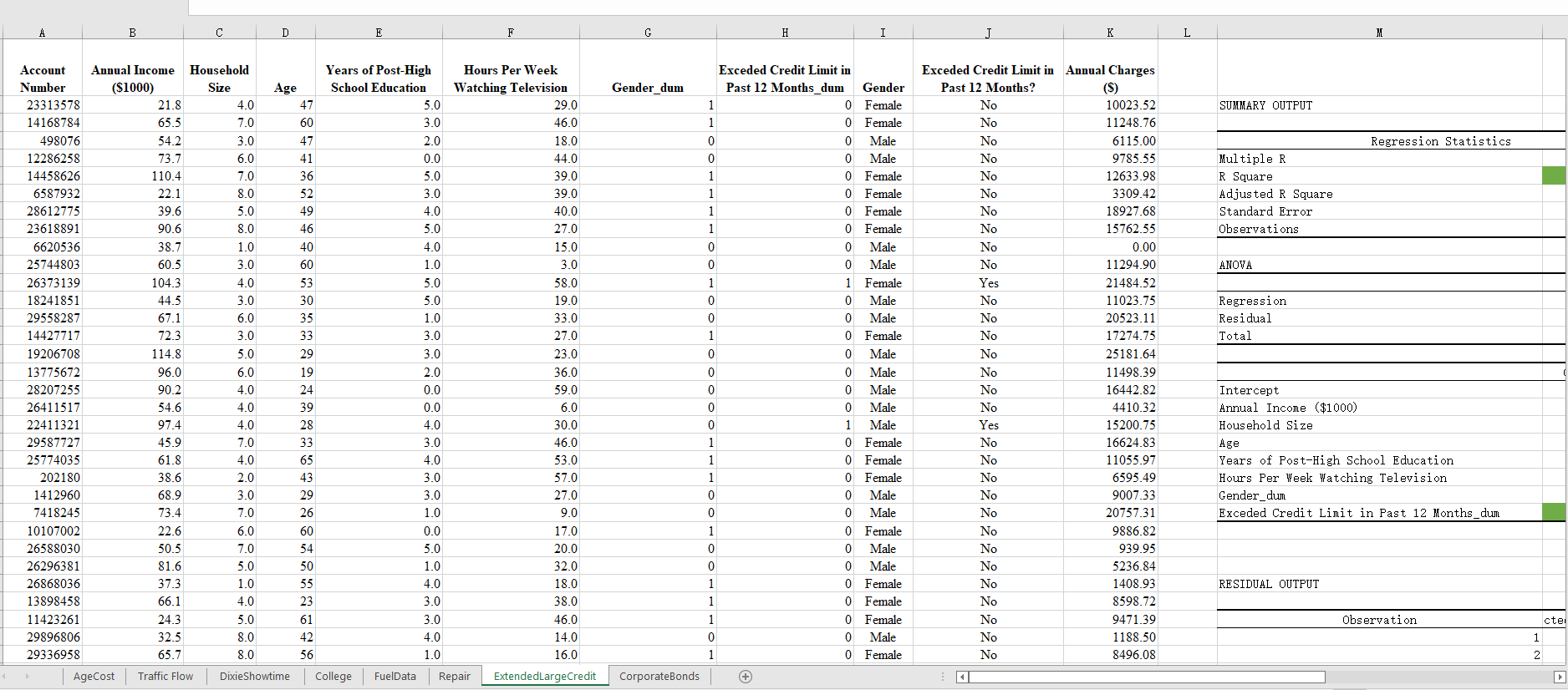Switch to the Traffic Flow sheet
Image resolution: width=1568 pixels, height=690 pixels.
pos(165,677)
